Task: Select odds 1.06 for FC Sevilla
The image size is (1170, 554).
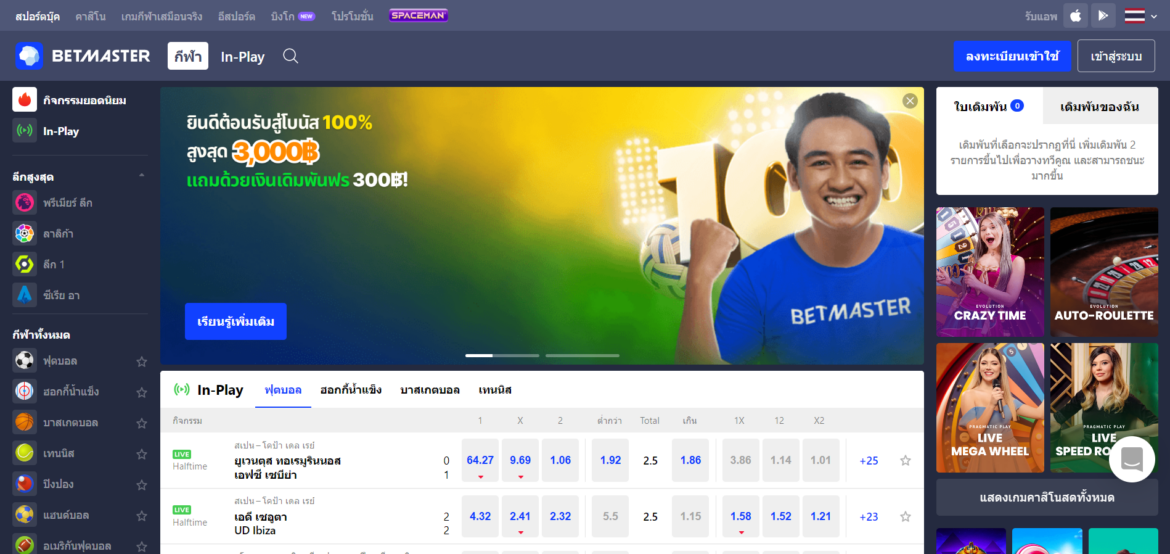Action: pyautogui.click(x=560, y=461)
